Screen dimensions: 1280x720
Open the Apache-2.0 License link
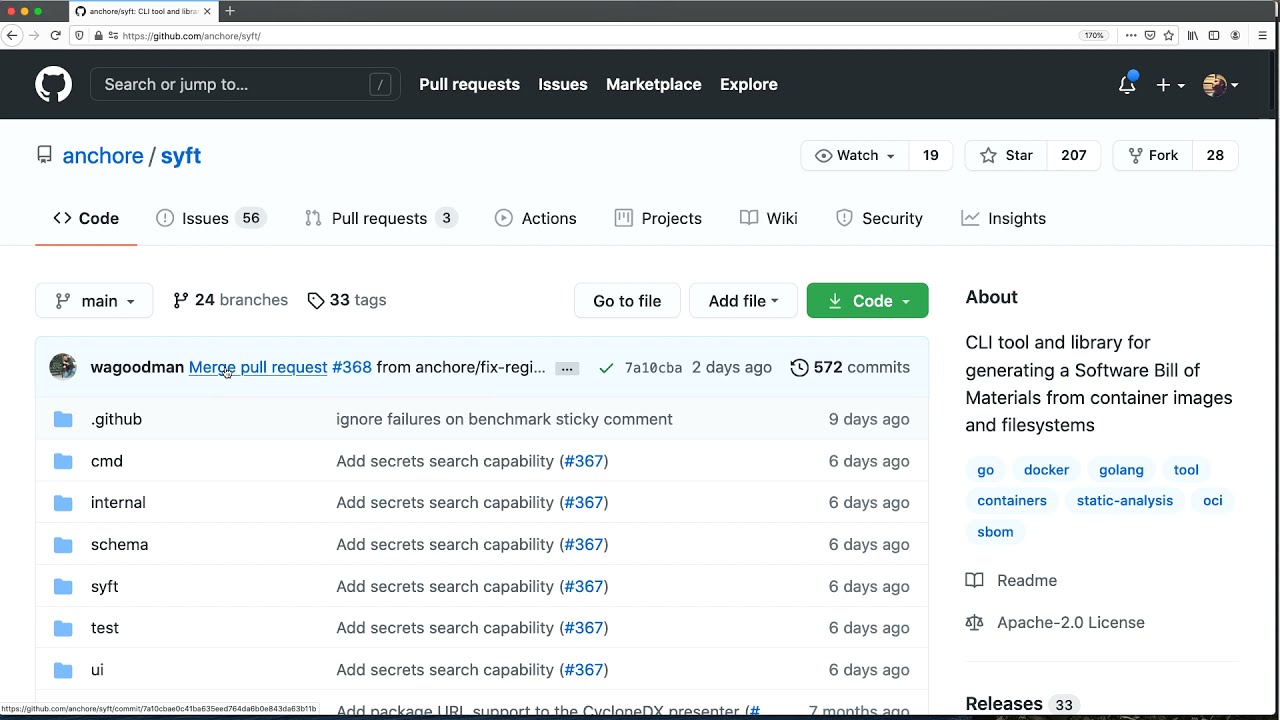1055,623
